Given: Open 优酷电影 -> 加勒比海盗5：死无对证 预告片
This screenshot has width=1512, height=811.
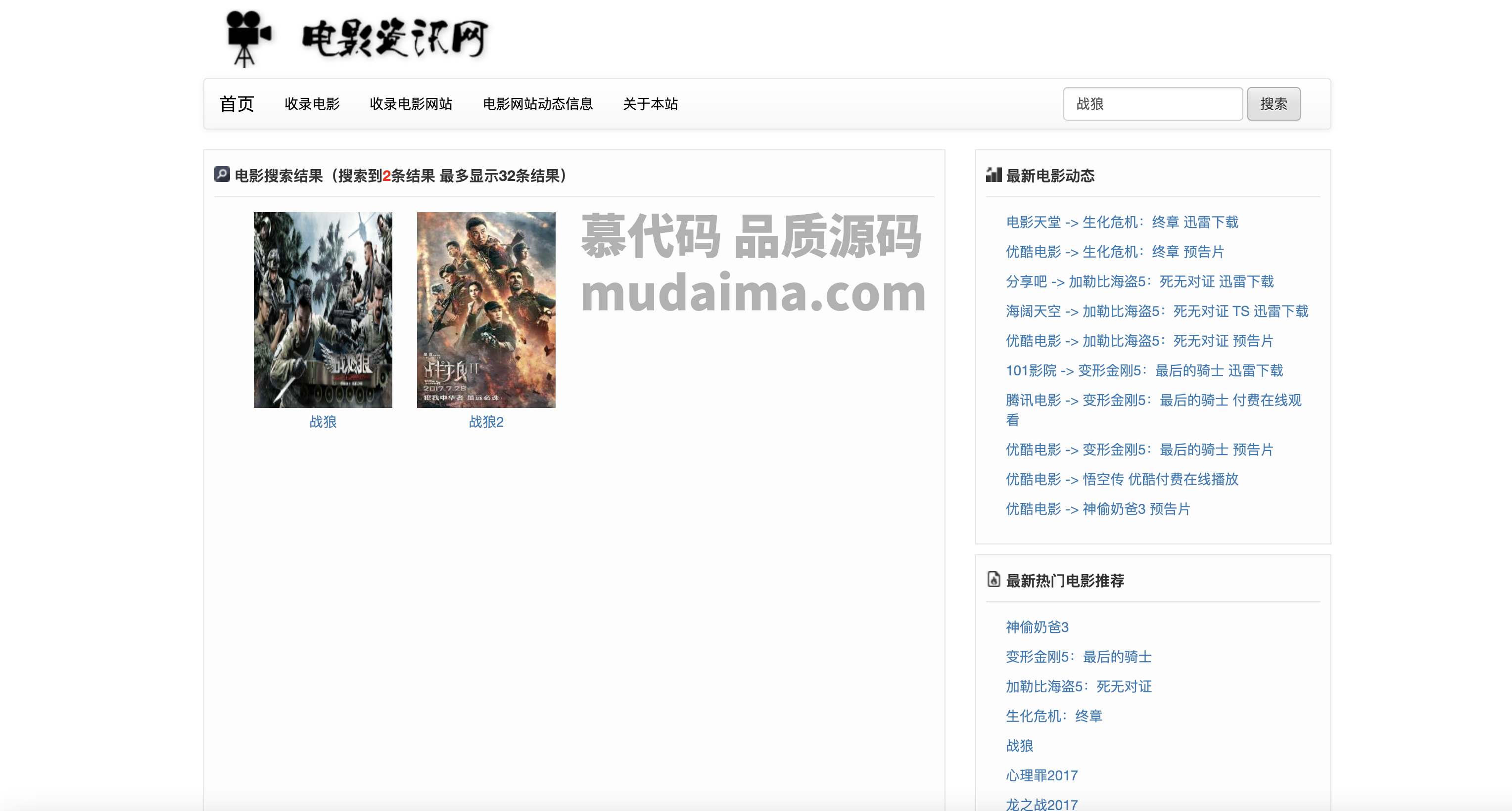Looking at the screenshot, I should click(x=1139, y=341).
